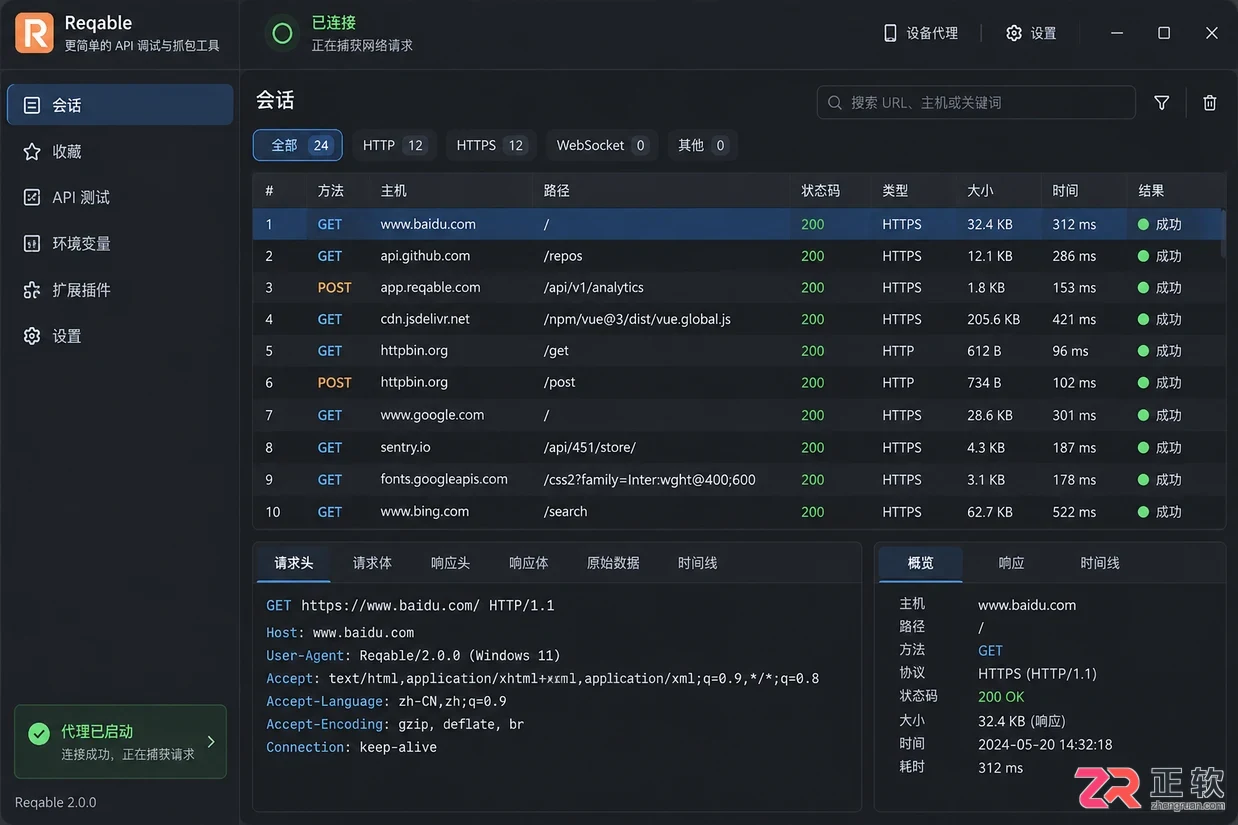The width and height of the screenshot is (1238, 825).
Task: Open the 设备代理 device proxy option
Action: [920, 33]
